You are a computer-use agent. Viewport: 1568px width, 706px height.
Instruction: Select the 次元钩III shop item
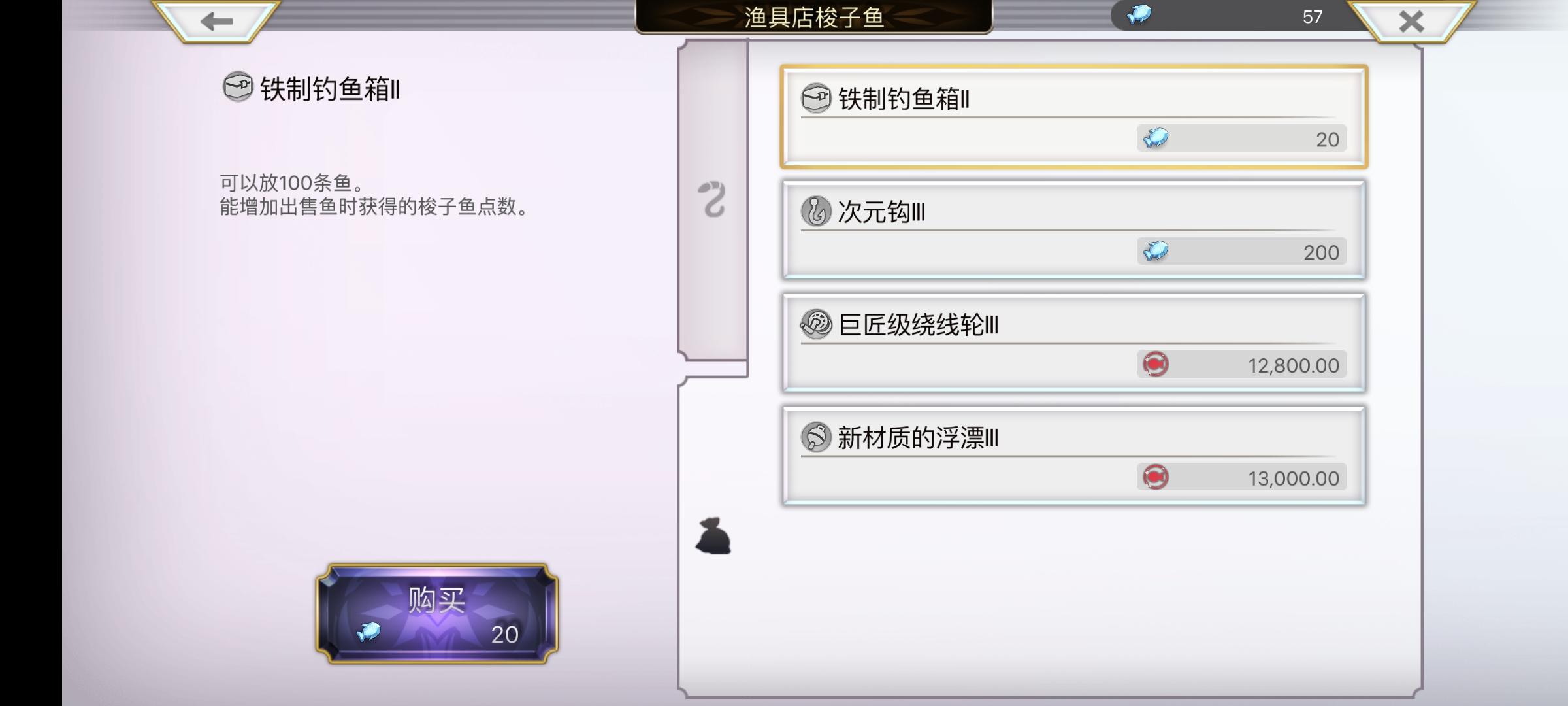[x=1073, y=229]
